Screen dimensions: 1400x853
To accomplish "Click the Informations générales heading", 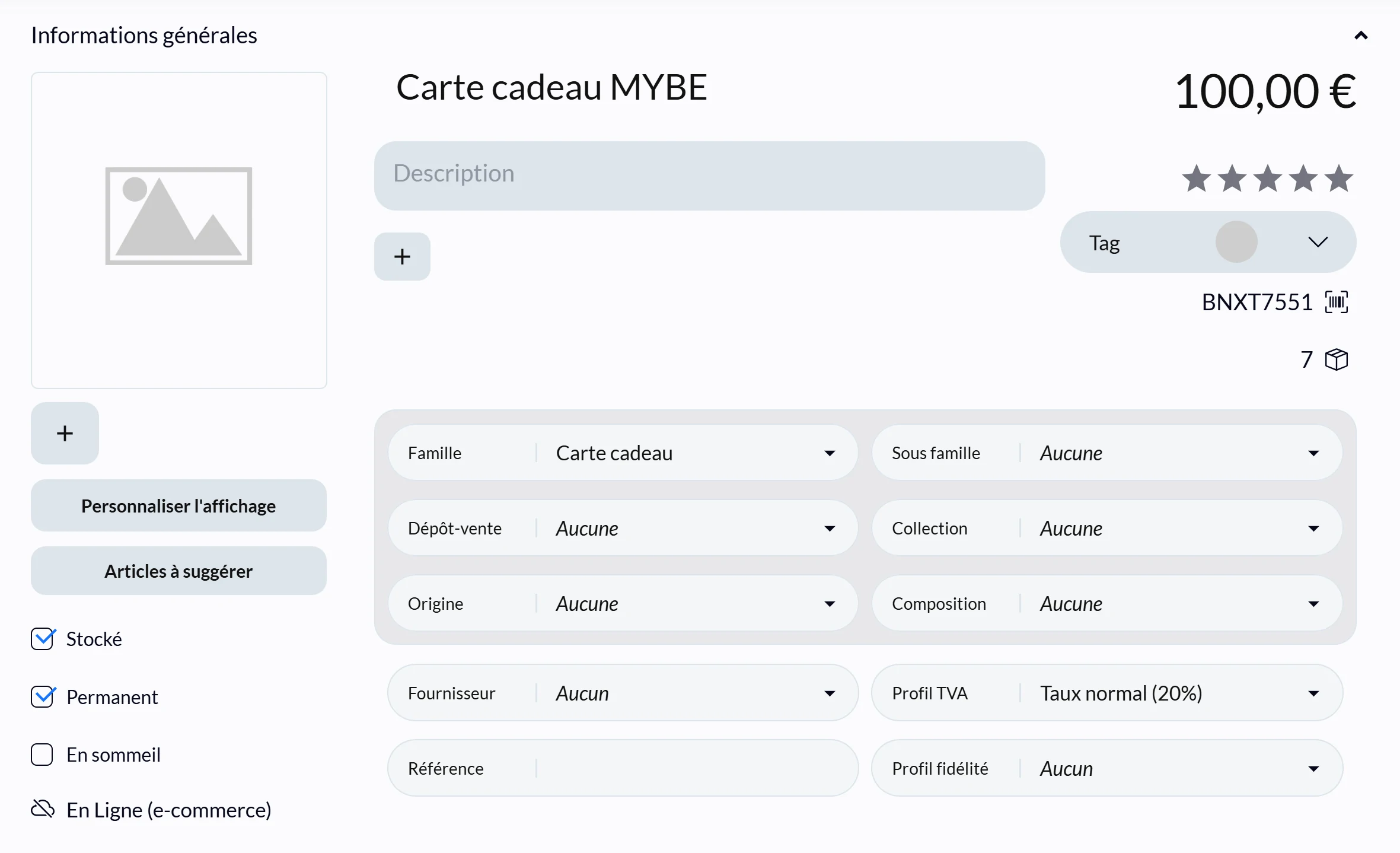I will click(x=144, y=36).
